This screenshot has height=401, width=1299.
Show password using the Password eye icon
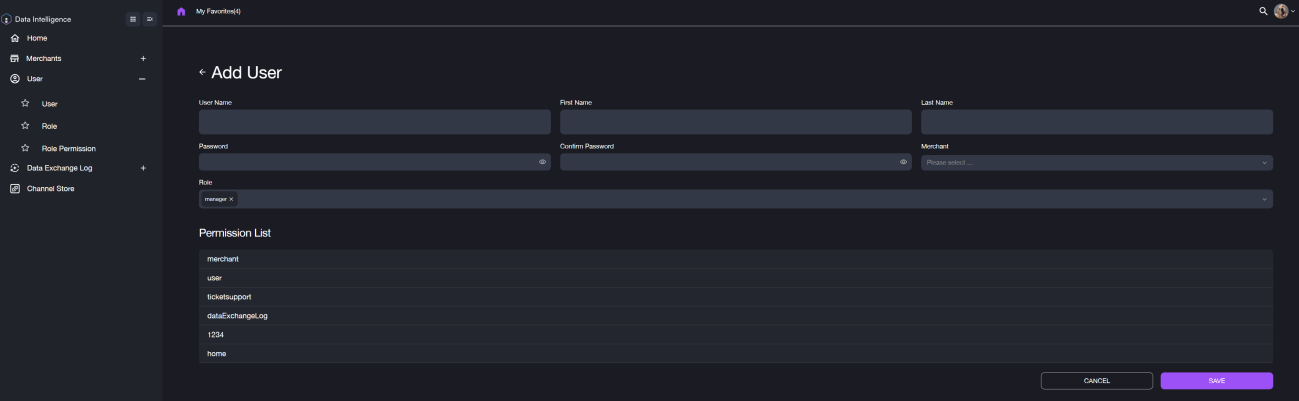(542, 162)
